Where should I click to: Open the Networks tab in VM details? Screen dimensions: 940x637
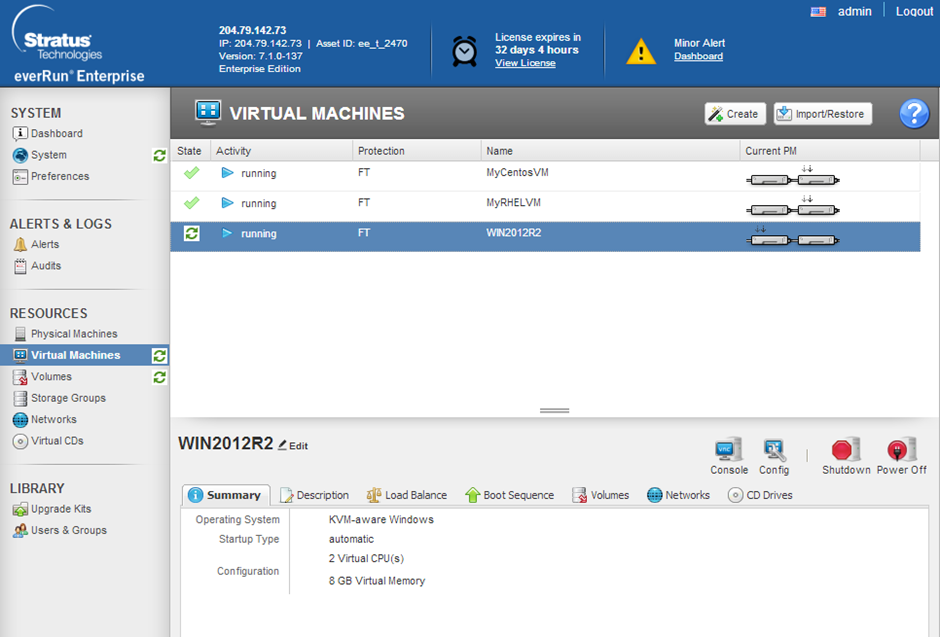[679, 495]
